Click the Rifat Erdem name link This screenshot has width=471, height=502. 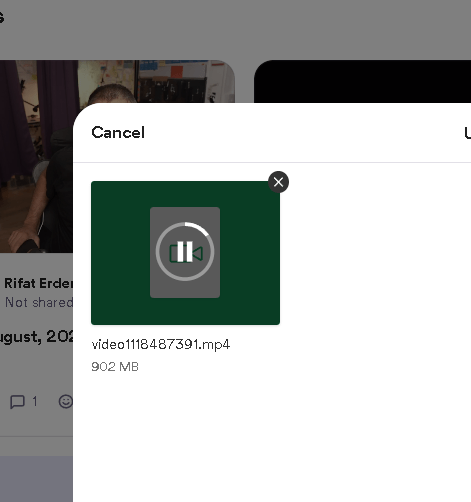click(x=38, y=283)
